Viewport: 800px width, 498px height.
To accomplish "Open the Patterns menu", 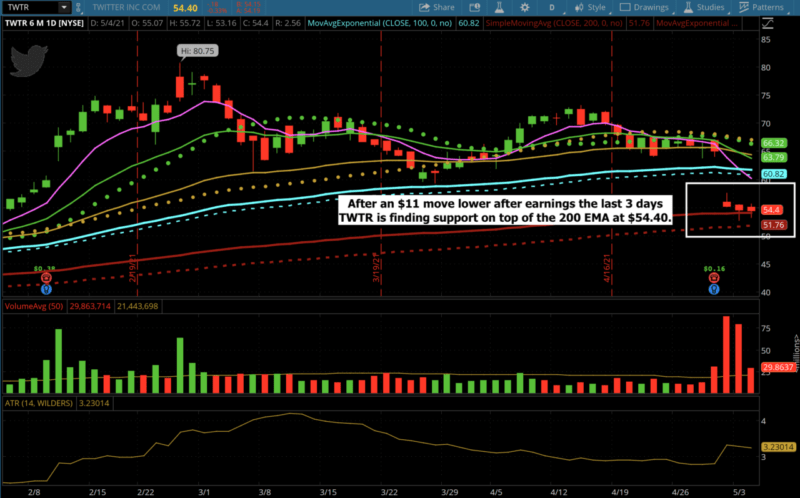I will point(761,7).
